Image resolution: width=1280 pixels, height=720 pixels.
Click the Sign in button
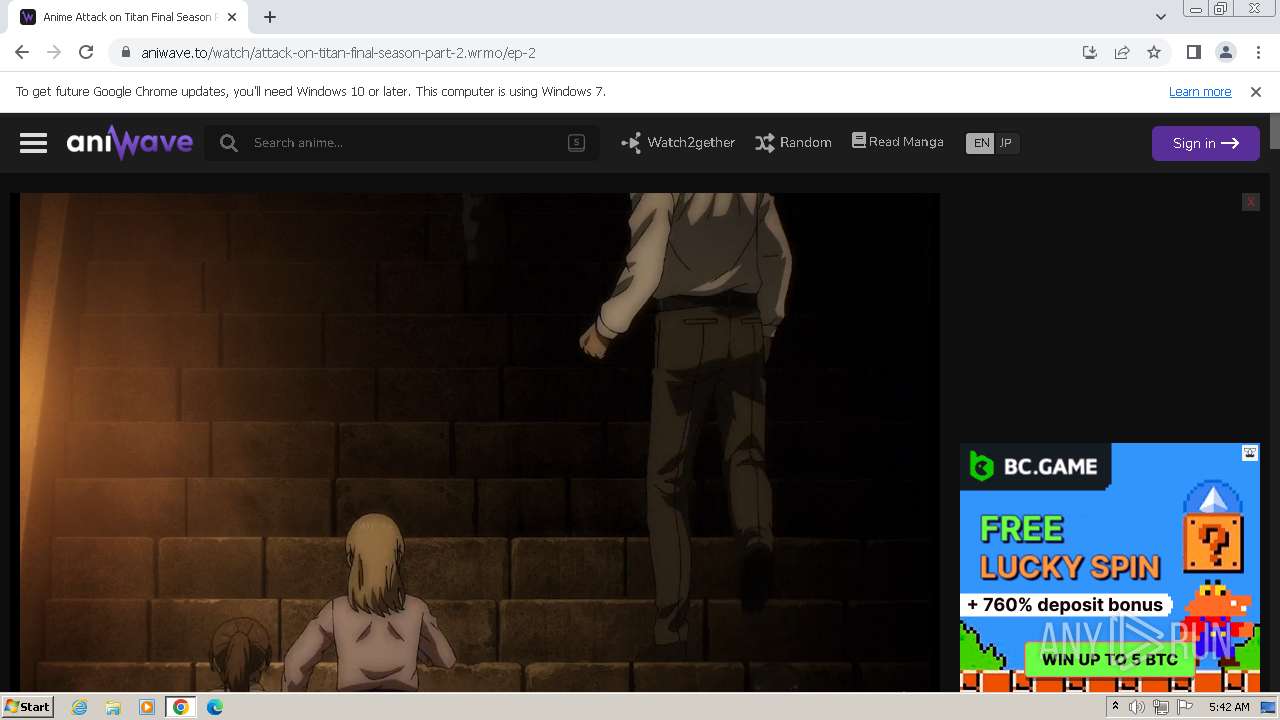coord(1205,143)
